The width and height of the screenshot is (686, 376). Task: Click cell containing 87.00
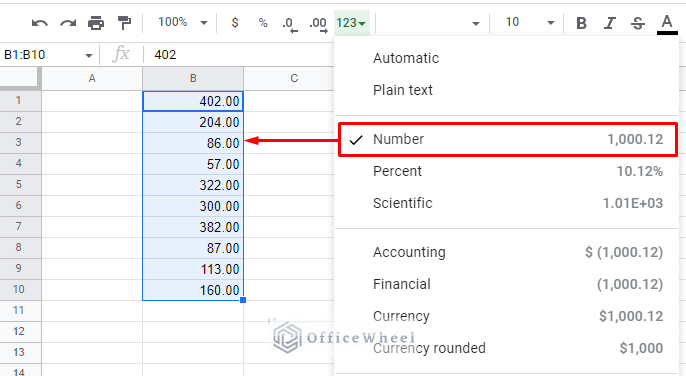pos(193,248)
